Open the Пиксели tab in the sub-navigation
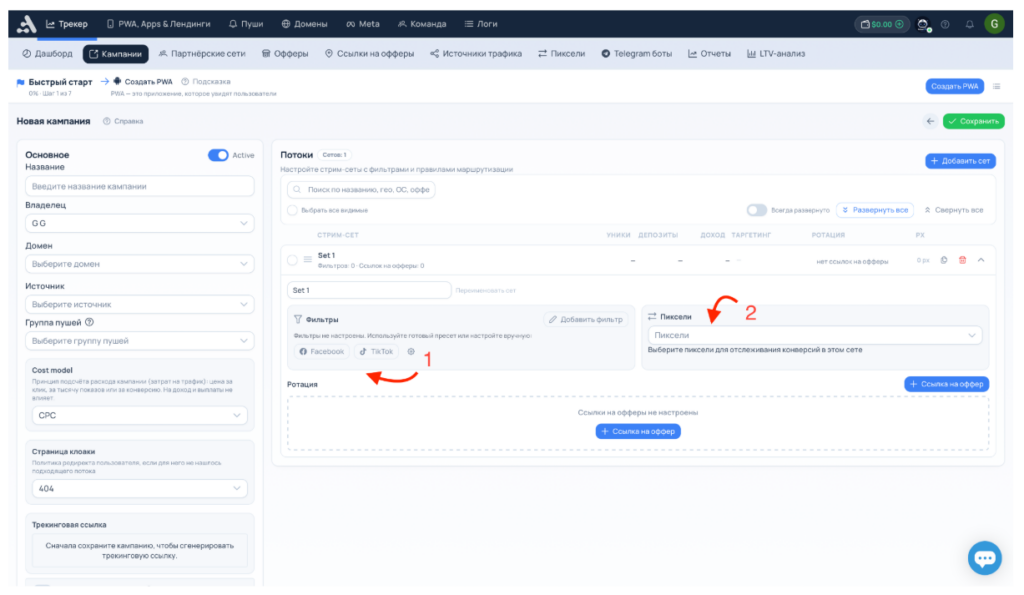The width and height of the screenshot is (1024, 595). pos(562,54)
